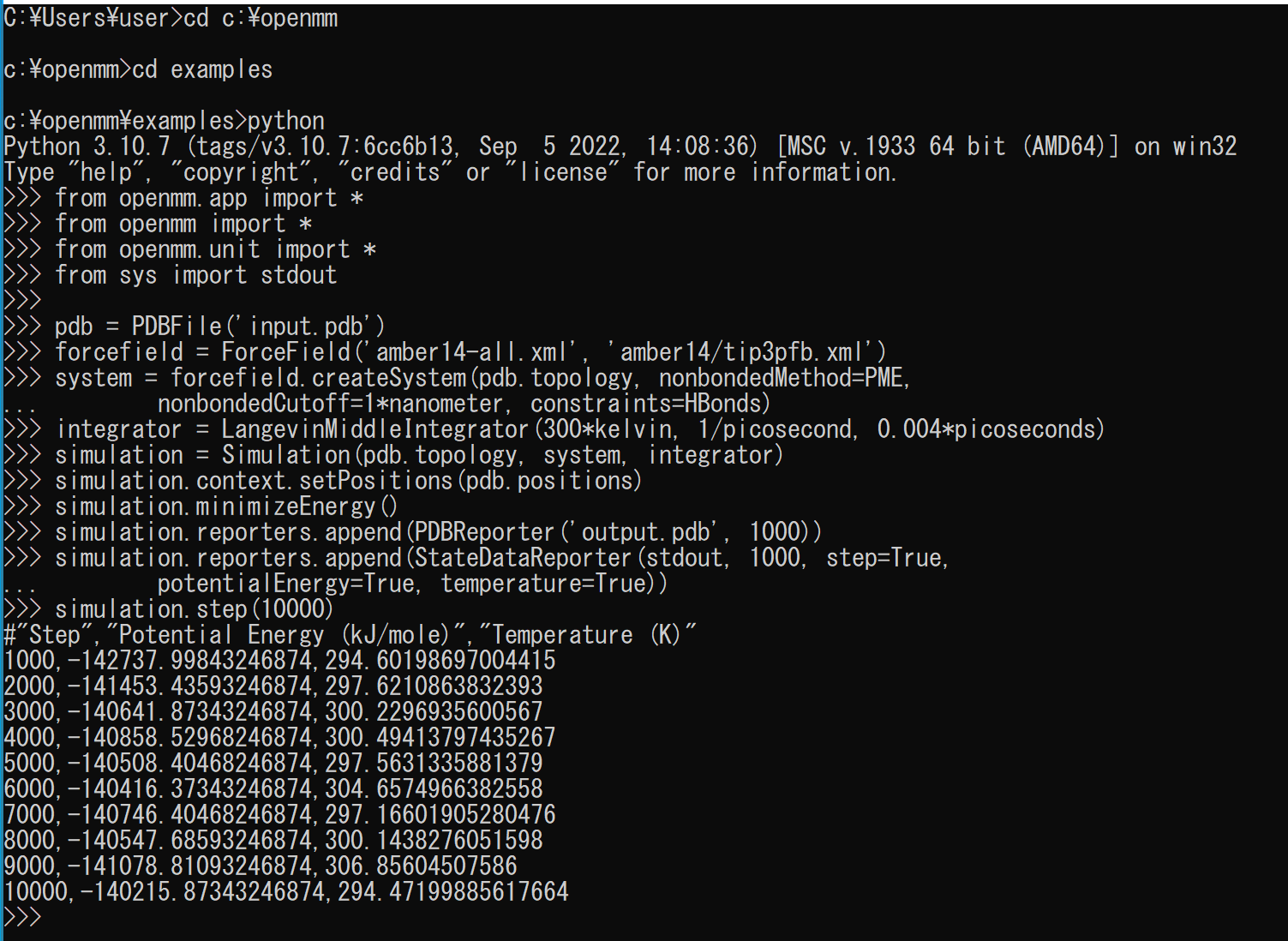Click the 'cd c:\openmm' command line
Viewport: 1288px width, 941px height.
click(171, 18)
